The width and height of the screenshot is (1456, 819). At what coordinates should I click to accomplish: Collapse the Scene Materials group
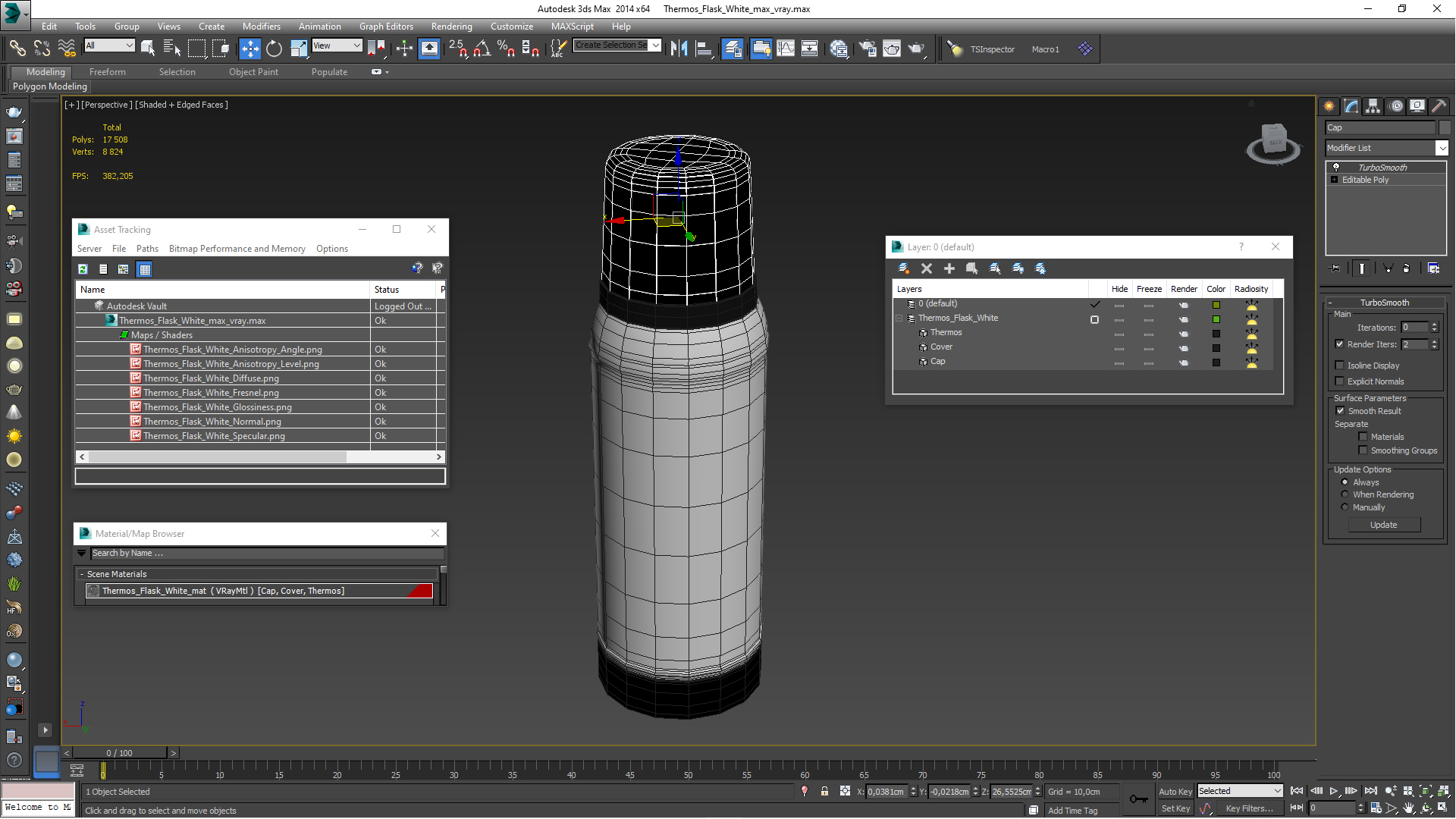tap(82, 574)
